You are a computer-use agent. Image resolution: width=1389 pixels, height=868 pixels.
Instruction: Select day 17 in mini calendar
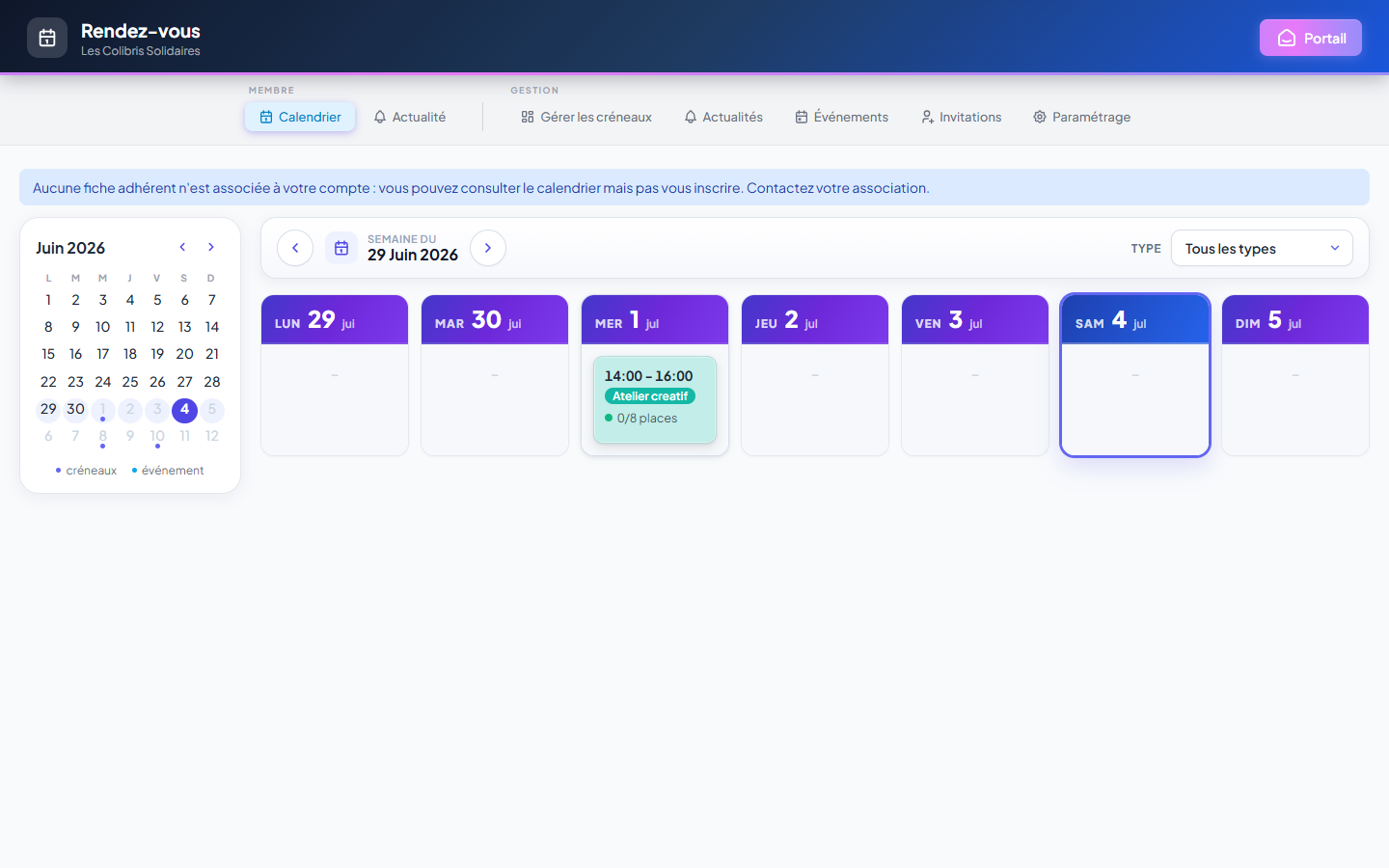coord(103,354)
